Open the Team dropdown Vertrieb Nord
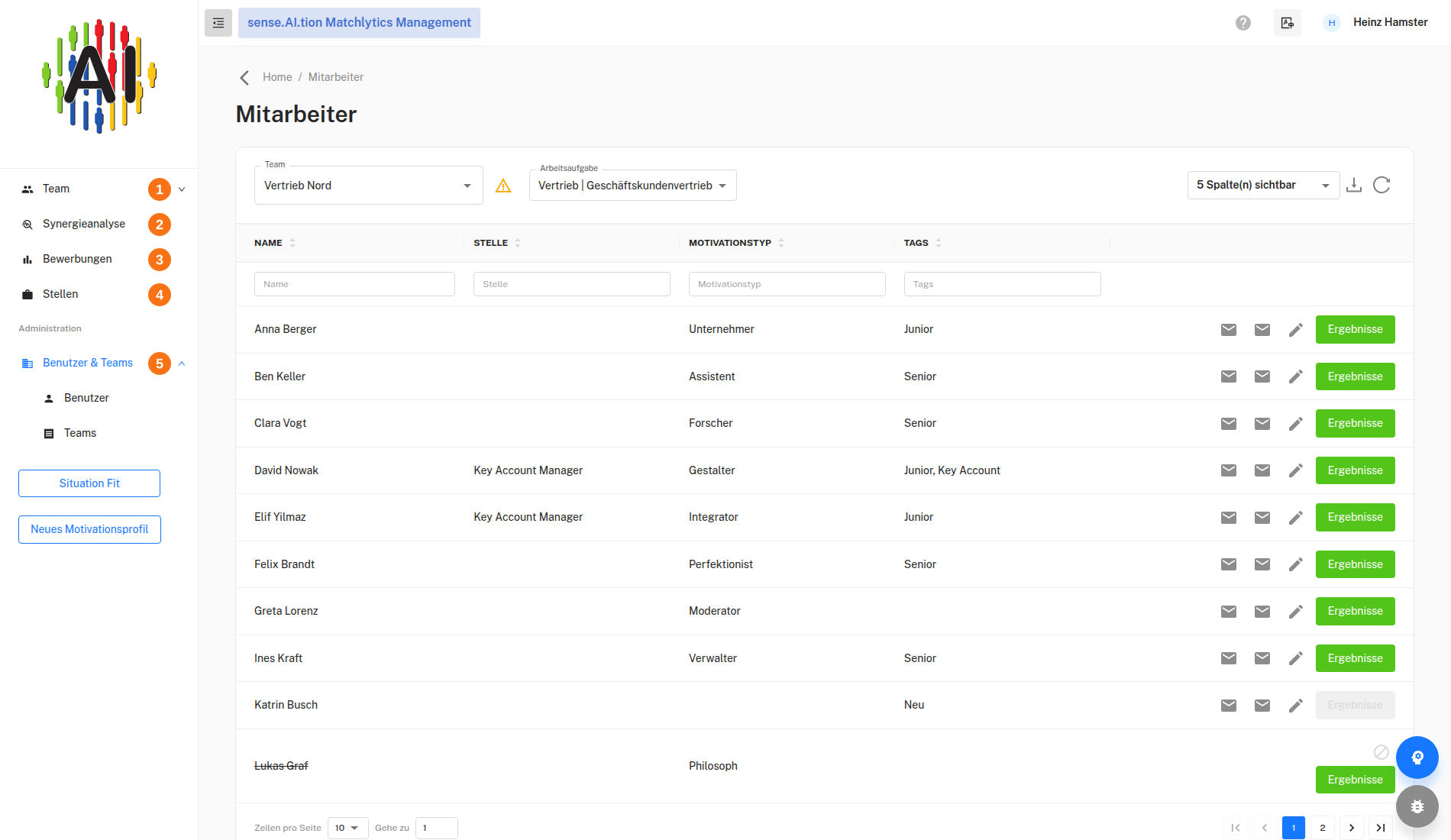Viewport: 1451px width, 840px height. tap(369, 186)
